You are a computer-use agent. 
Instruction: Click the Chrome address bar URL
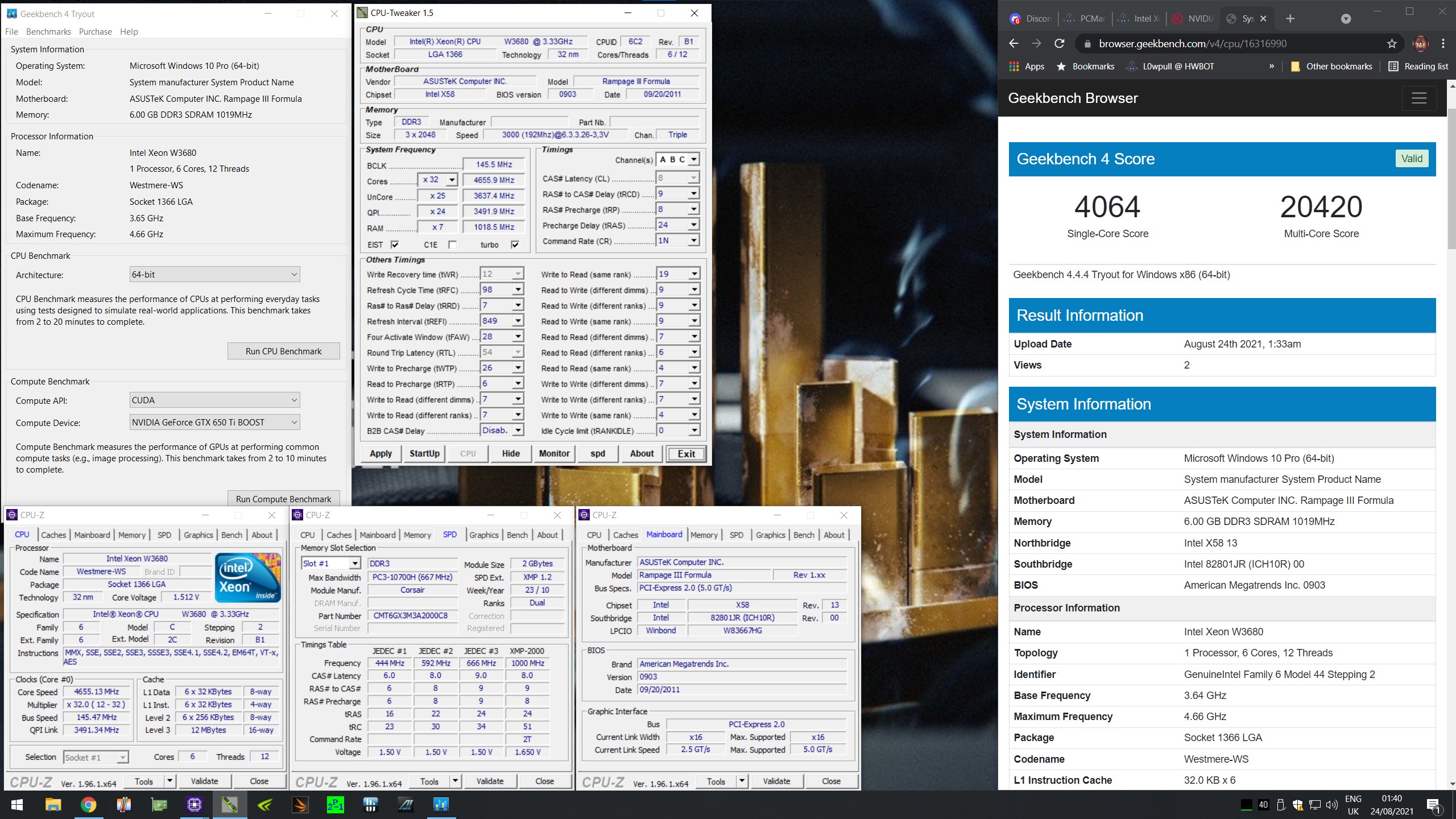[1192, 44]
